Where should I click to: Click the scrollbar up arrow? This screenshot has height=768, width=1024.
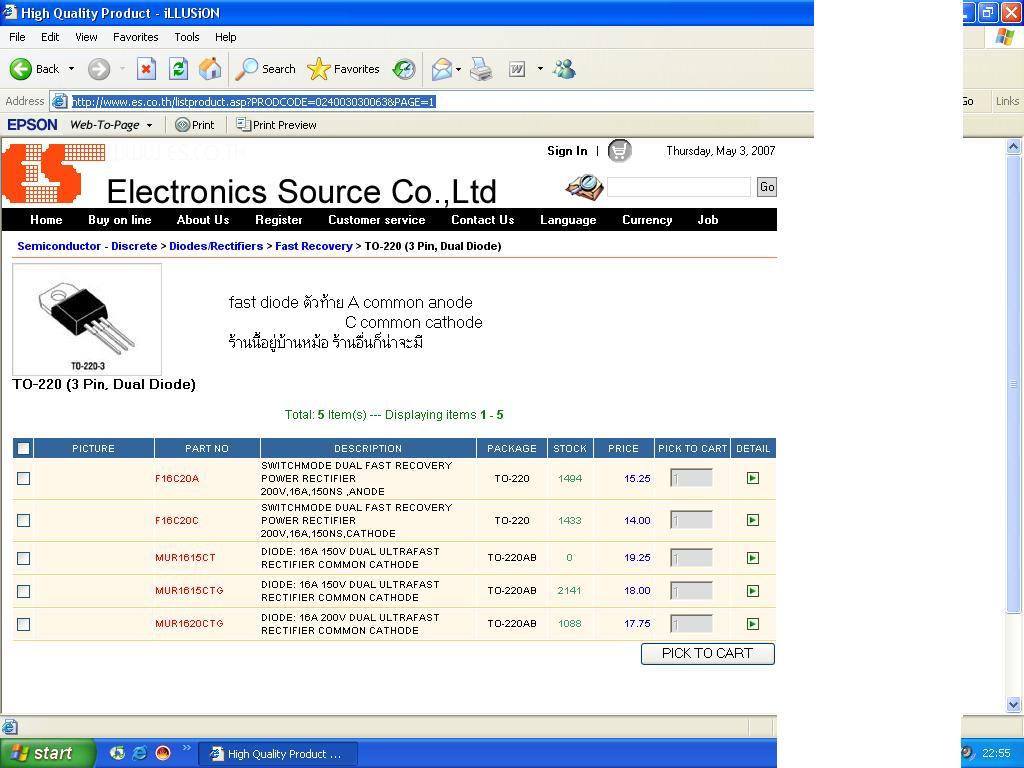pyautogui.click(x=1013, y=147)
